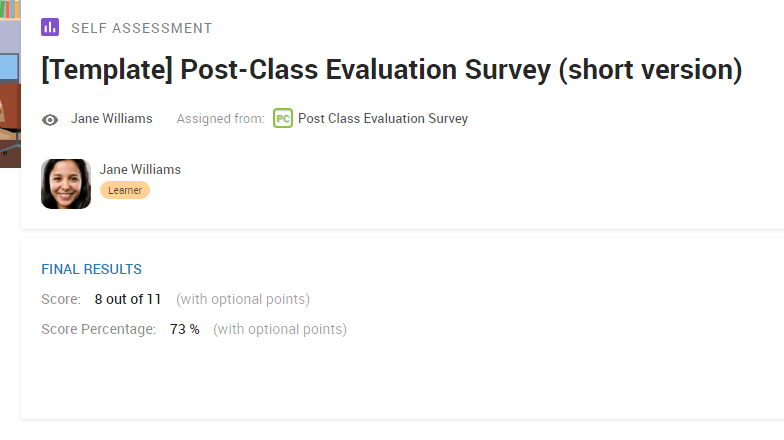Open Post Class Evaluation Survey link
Image resolution: width=784 pixels, height=440 pixels.
(383, 118)
